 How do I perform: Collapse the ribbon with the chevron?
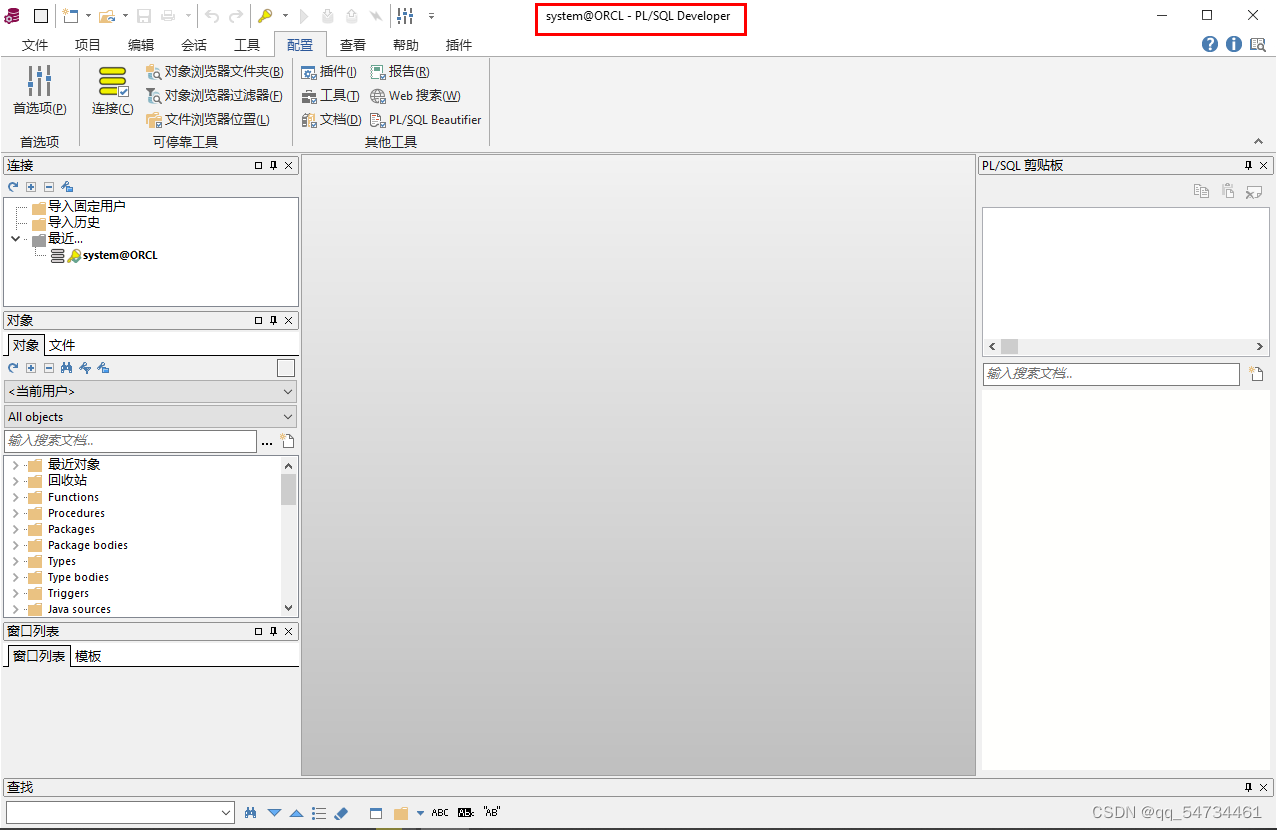tap(1258, 142)
